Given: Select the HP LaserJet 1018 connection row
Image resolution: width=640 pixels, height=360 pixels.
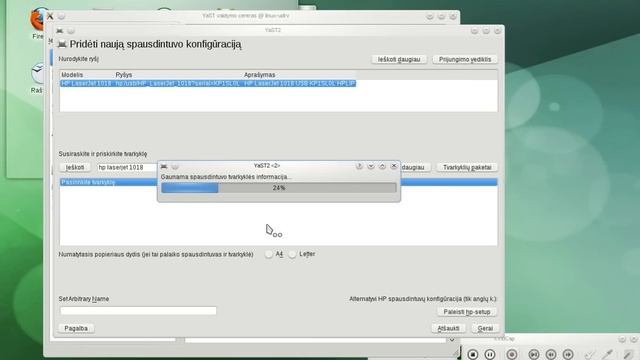Looking at the screenshot, I should 208,84.
